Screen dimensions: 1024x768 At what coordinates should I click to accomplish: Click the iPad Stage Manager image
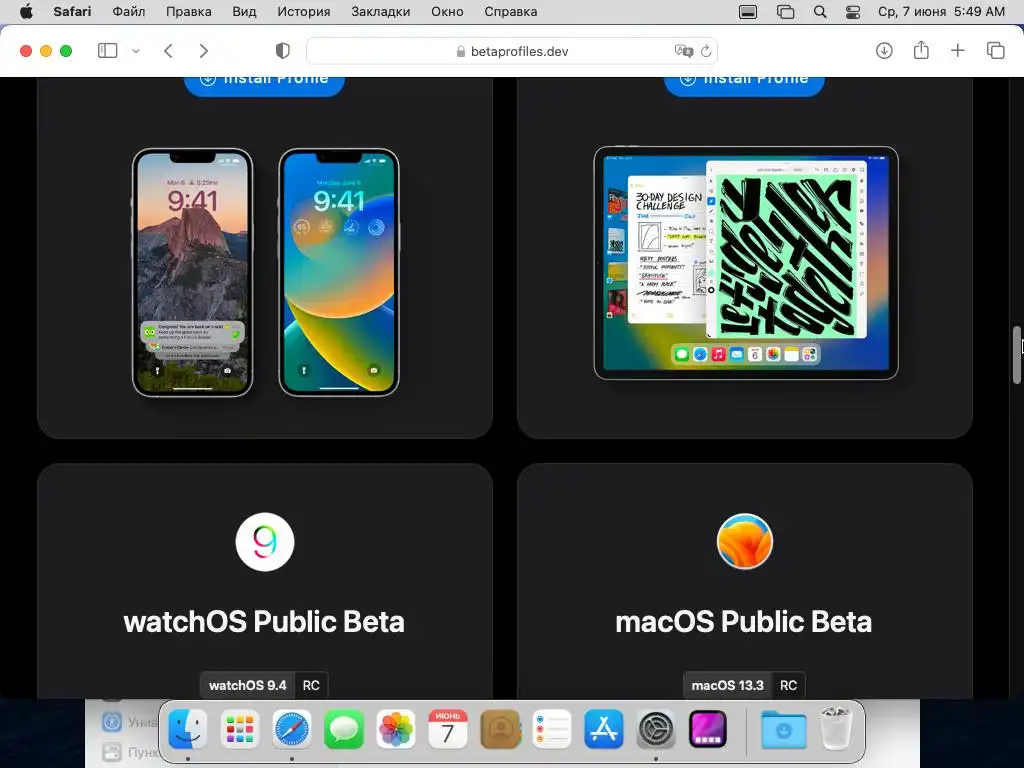(x=746, y=263)
